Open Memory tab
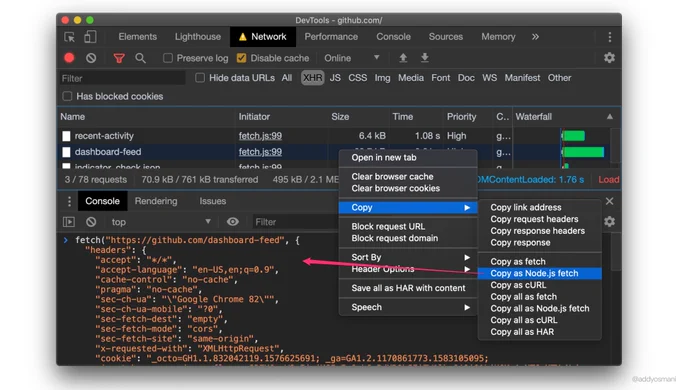Image resolution: width=680 pixels, height=390 pixels. [x=498, y=37]
